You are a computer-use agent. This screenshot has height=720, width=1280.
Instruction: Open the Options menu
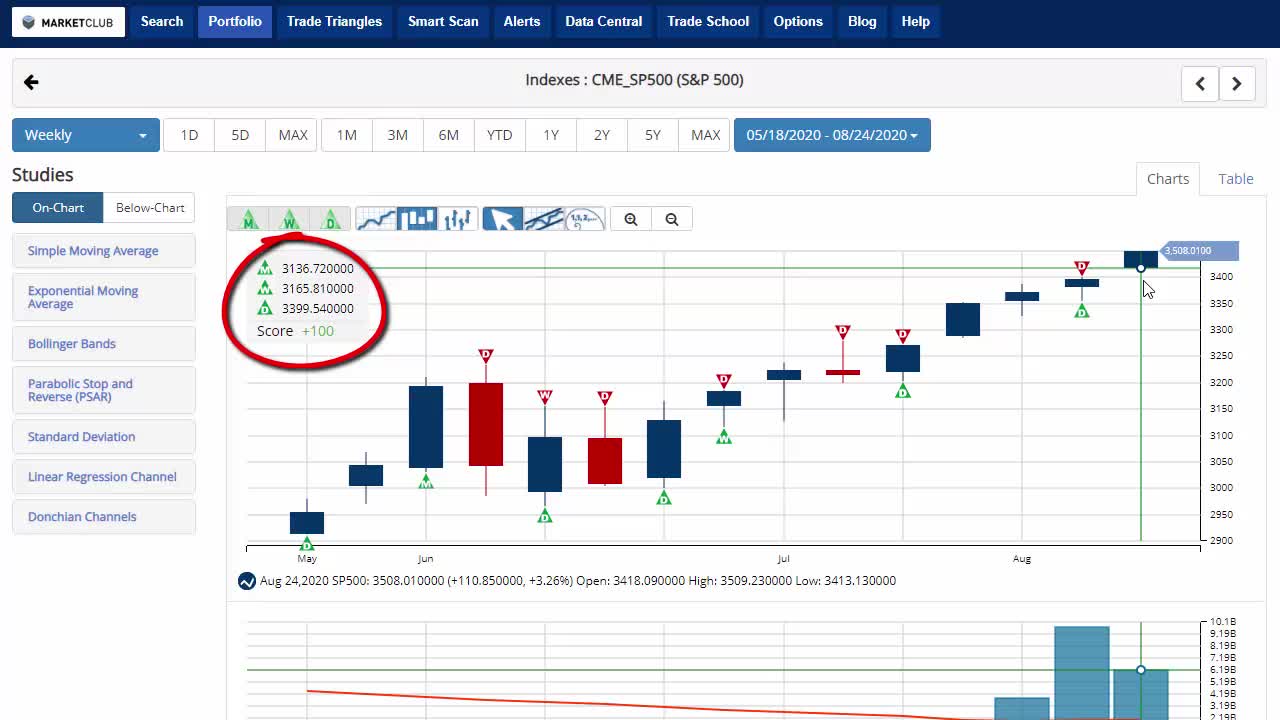pyautogui.click(x=798, y=21)
